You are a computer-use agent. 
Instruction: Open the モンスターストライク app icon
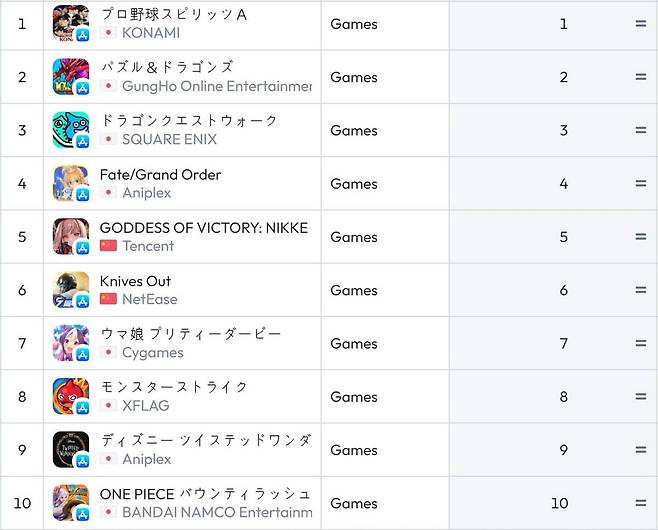pyautogui.click(x=70, y=396)
